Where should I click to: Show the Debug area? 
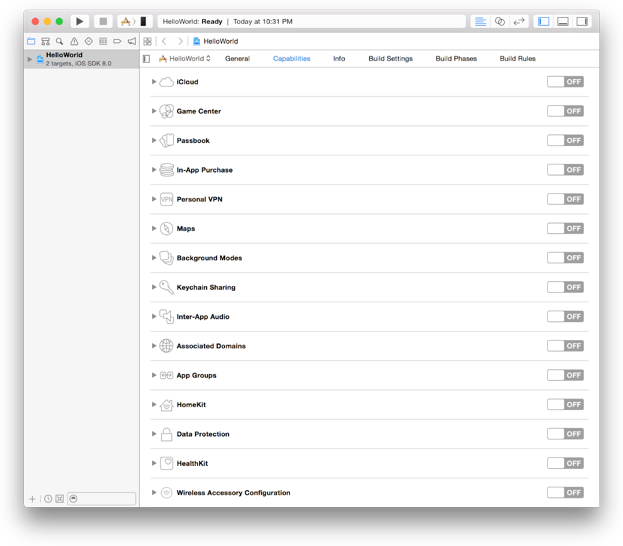pyautogui.click(x=563, y=21)
